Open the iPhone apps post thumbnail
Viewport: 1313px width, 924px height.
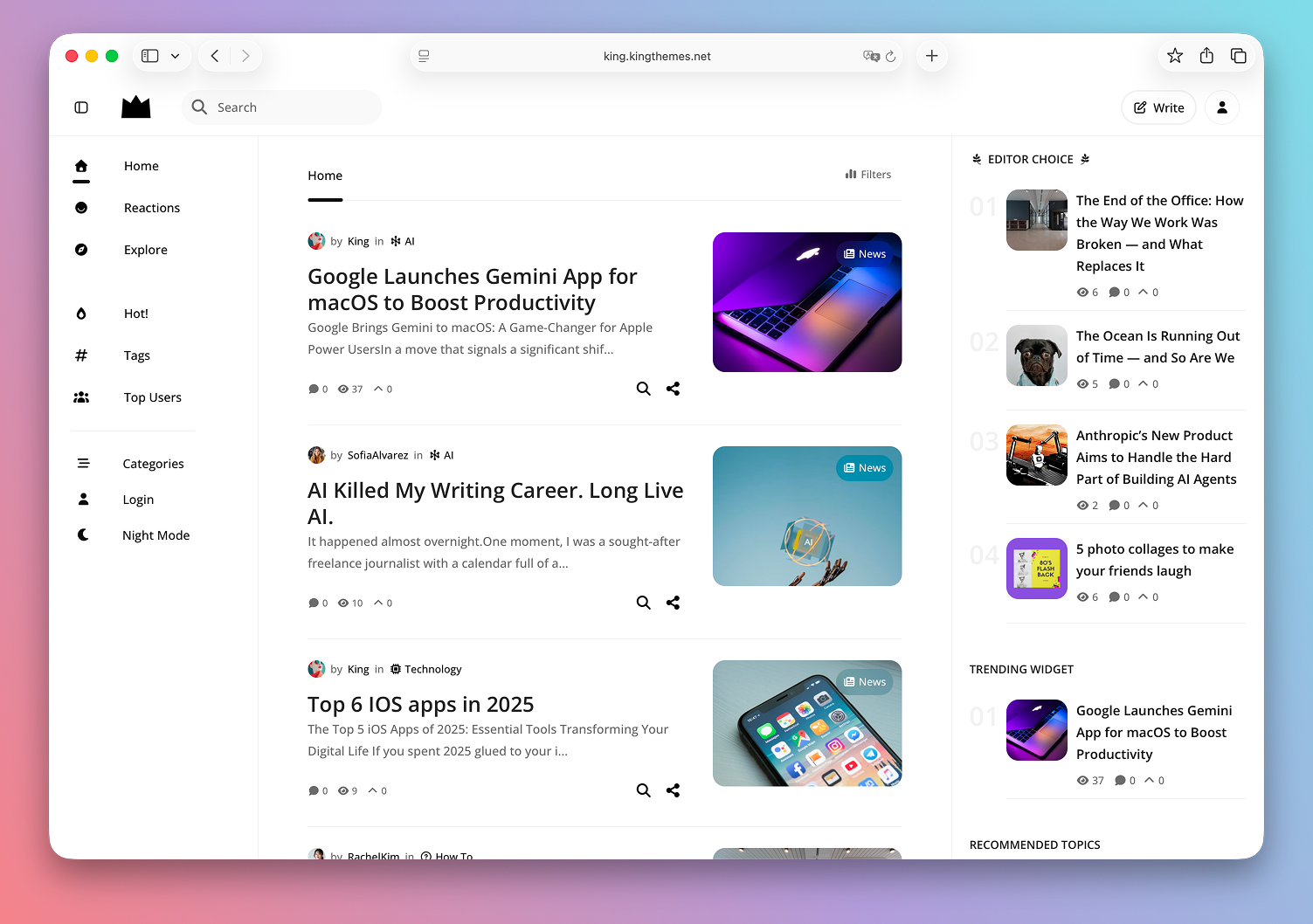tap(807, 723)
